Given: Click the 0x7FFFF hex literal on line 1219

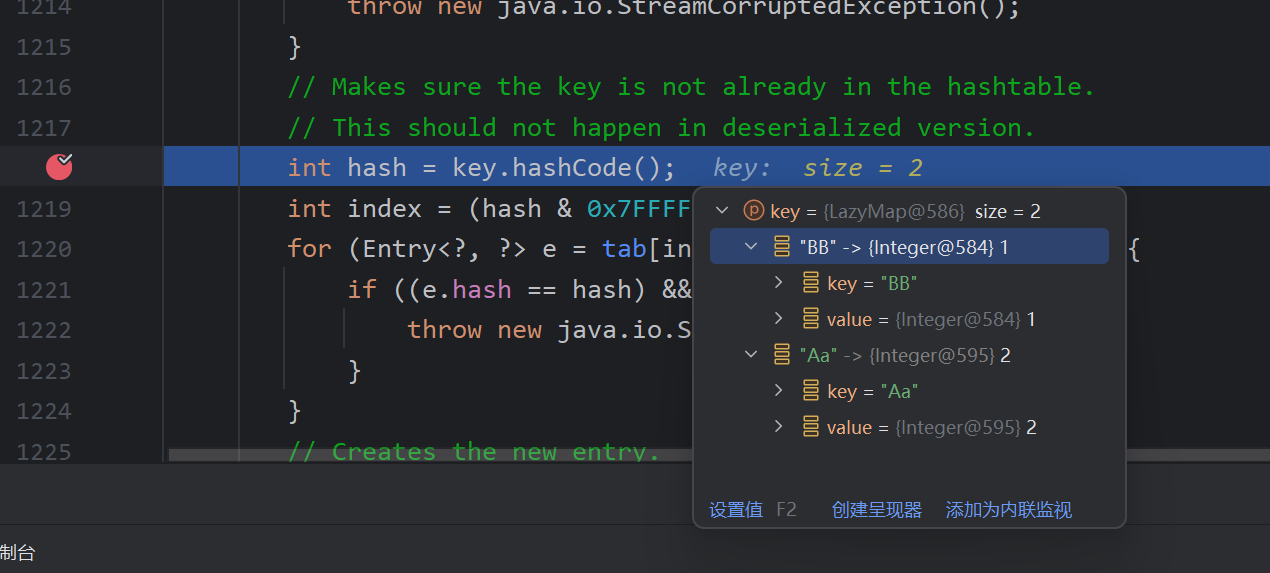Looking at the screenshot, I should [x=640, y=208].
